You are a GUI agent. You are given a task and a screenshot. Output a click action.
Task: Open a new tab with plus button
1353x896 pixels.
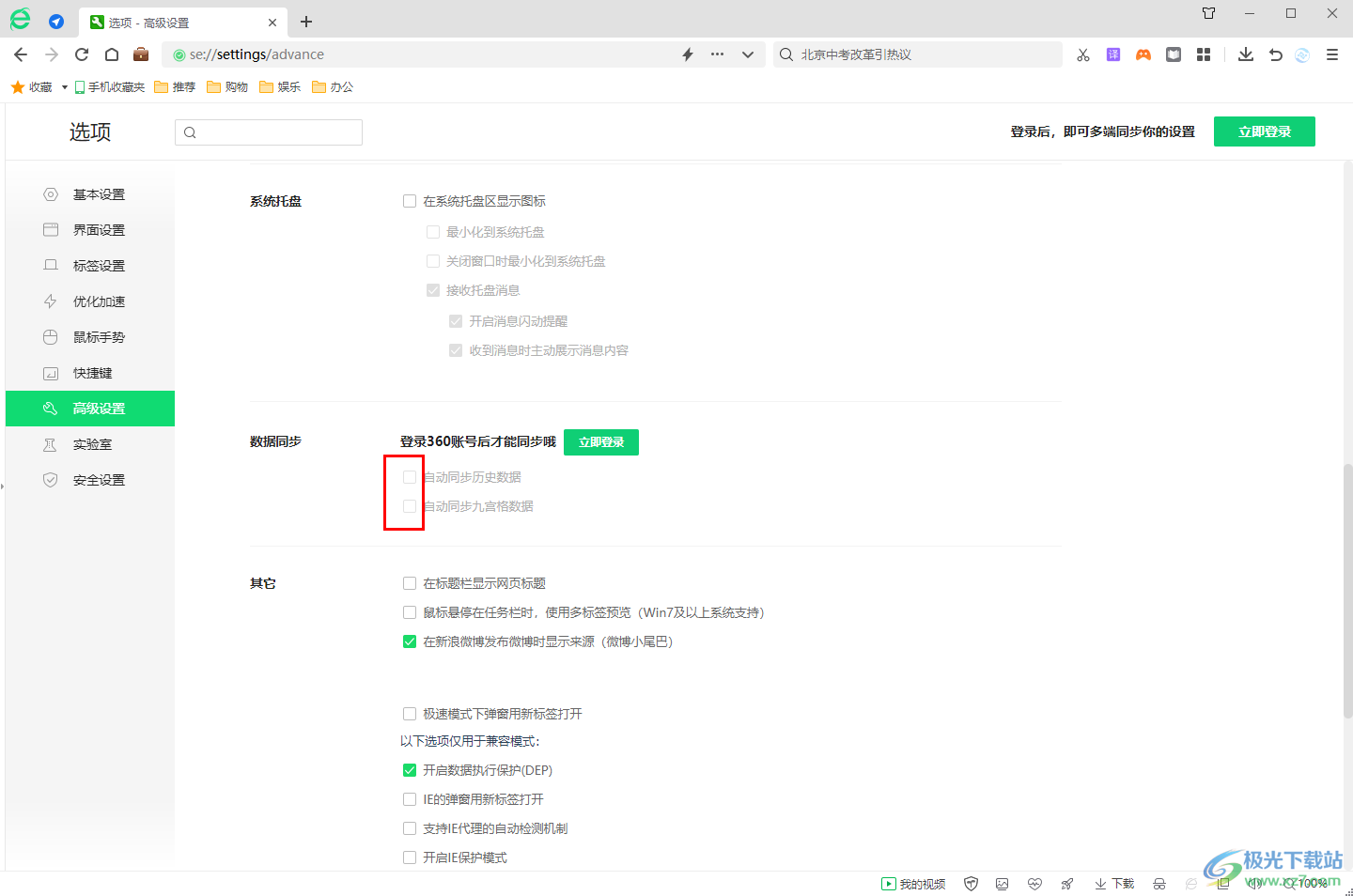pos(306,22)
